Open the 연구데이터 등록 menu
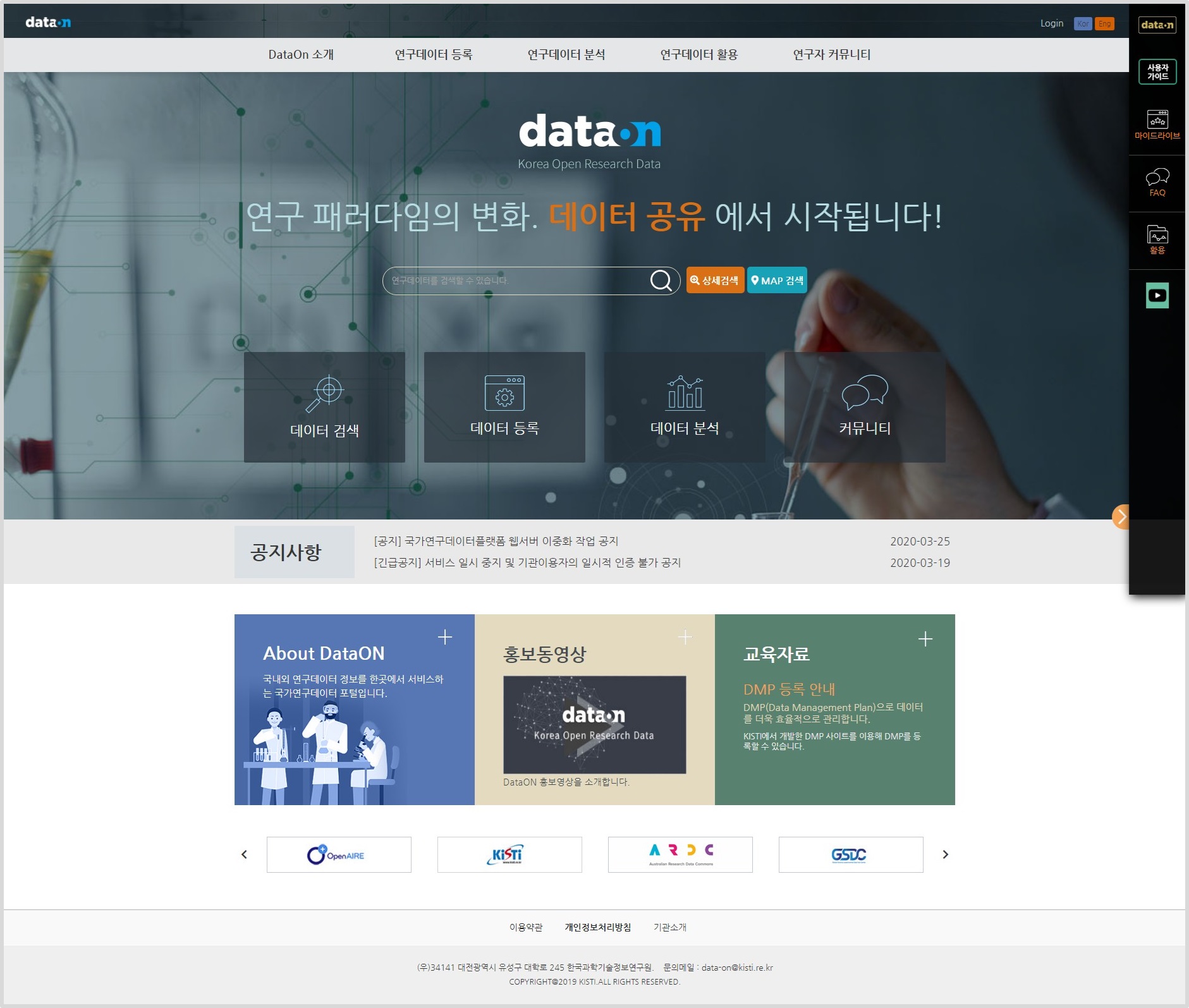The image size is (1189, 1008). (434, 55)
